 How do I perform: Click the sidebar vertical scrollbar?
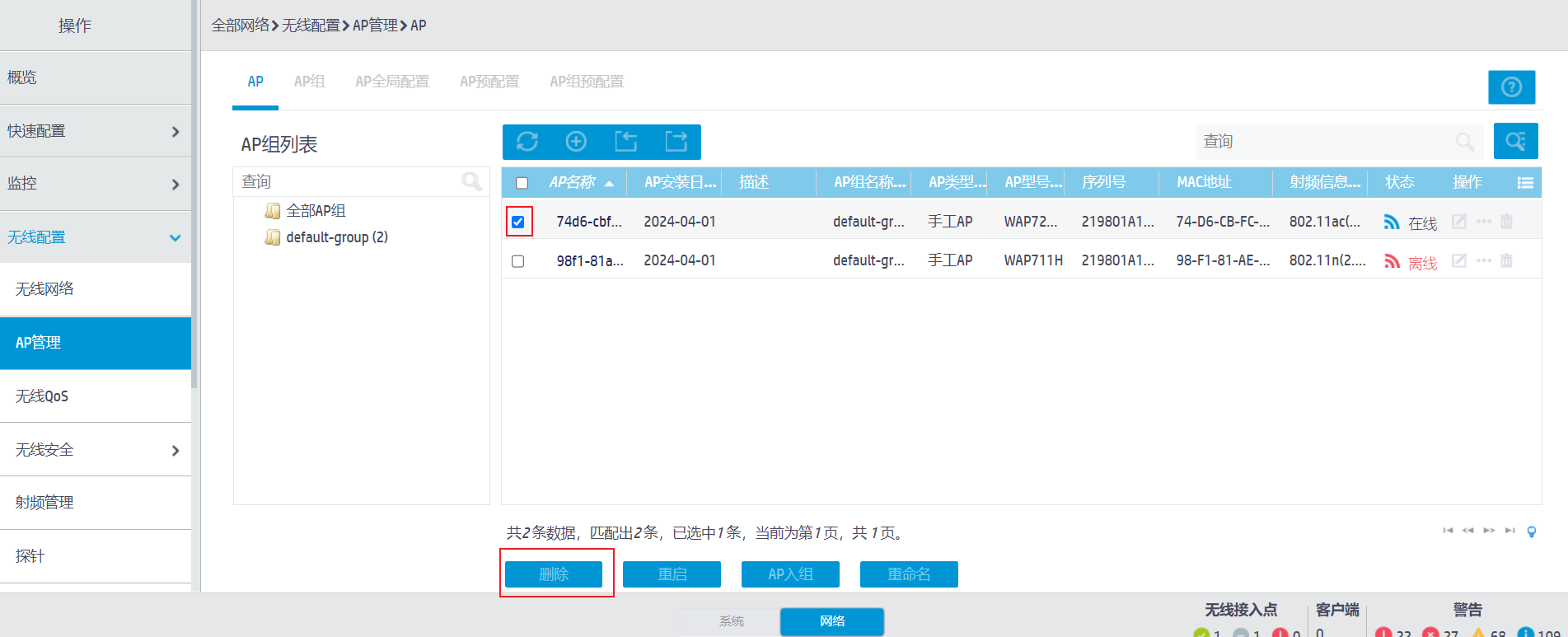(194, 194)
